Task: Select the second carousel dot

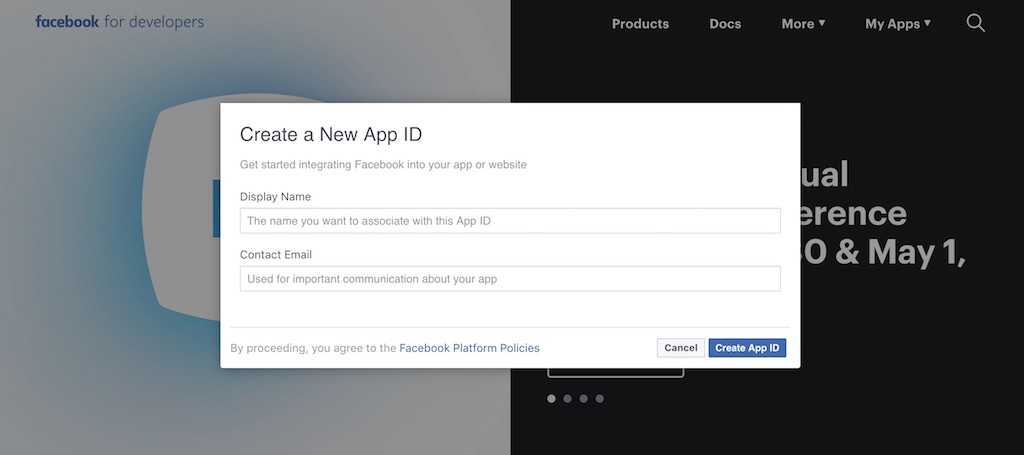Action: coord(568,398)
